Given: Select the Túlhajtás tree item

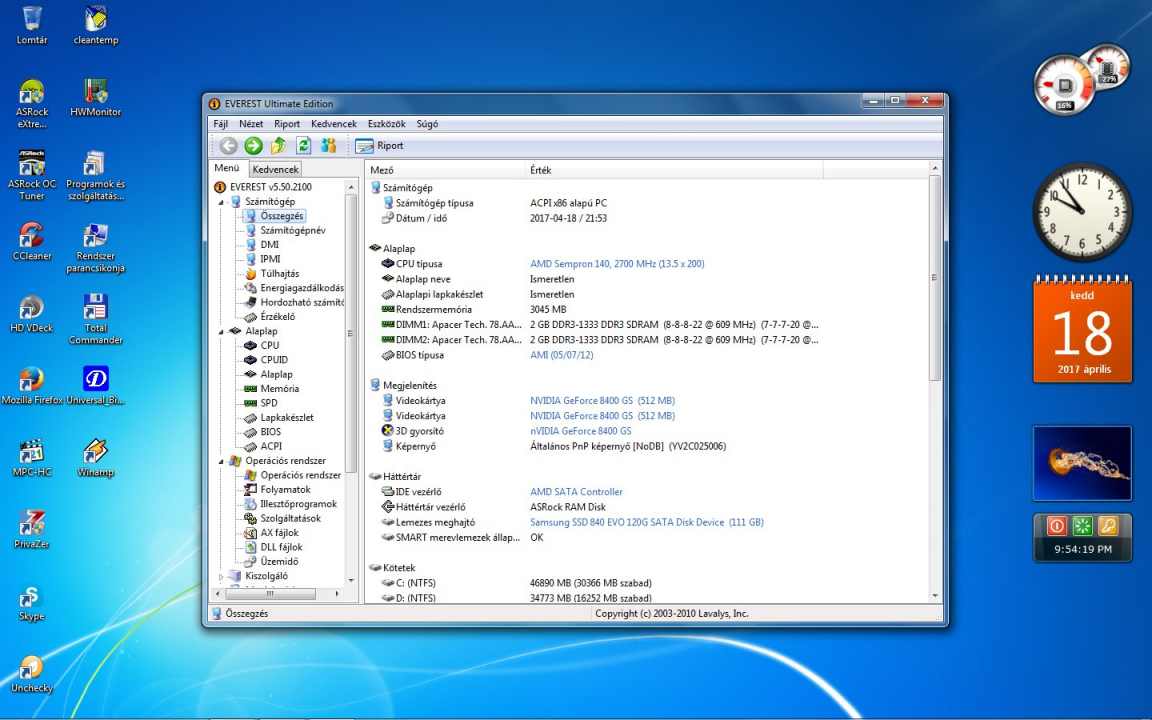Looking at the screenshot, I should pos(279,273).
